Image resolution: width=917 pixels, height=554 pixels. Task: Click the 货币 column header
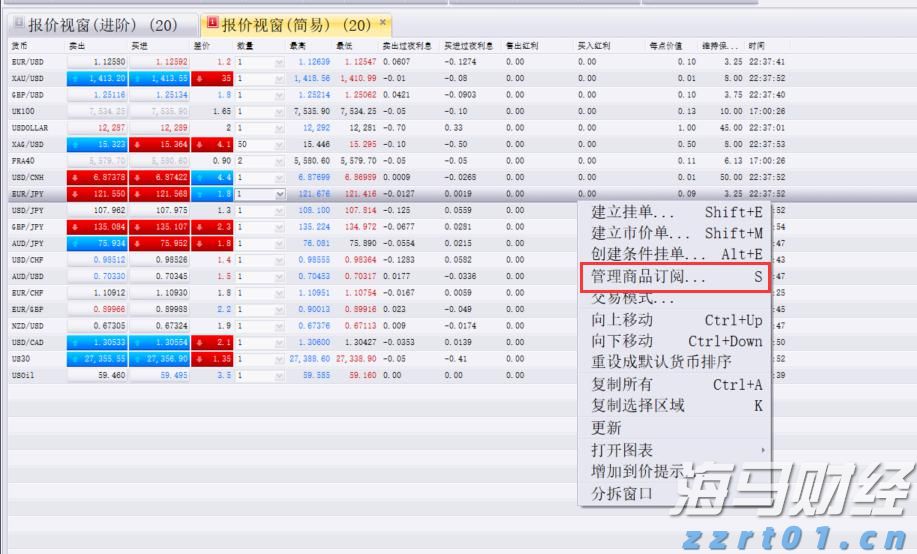tap(20, 46)
